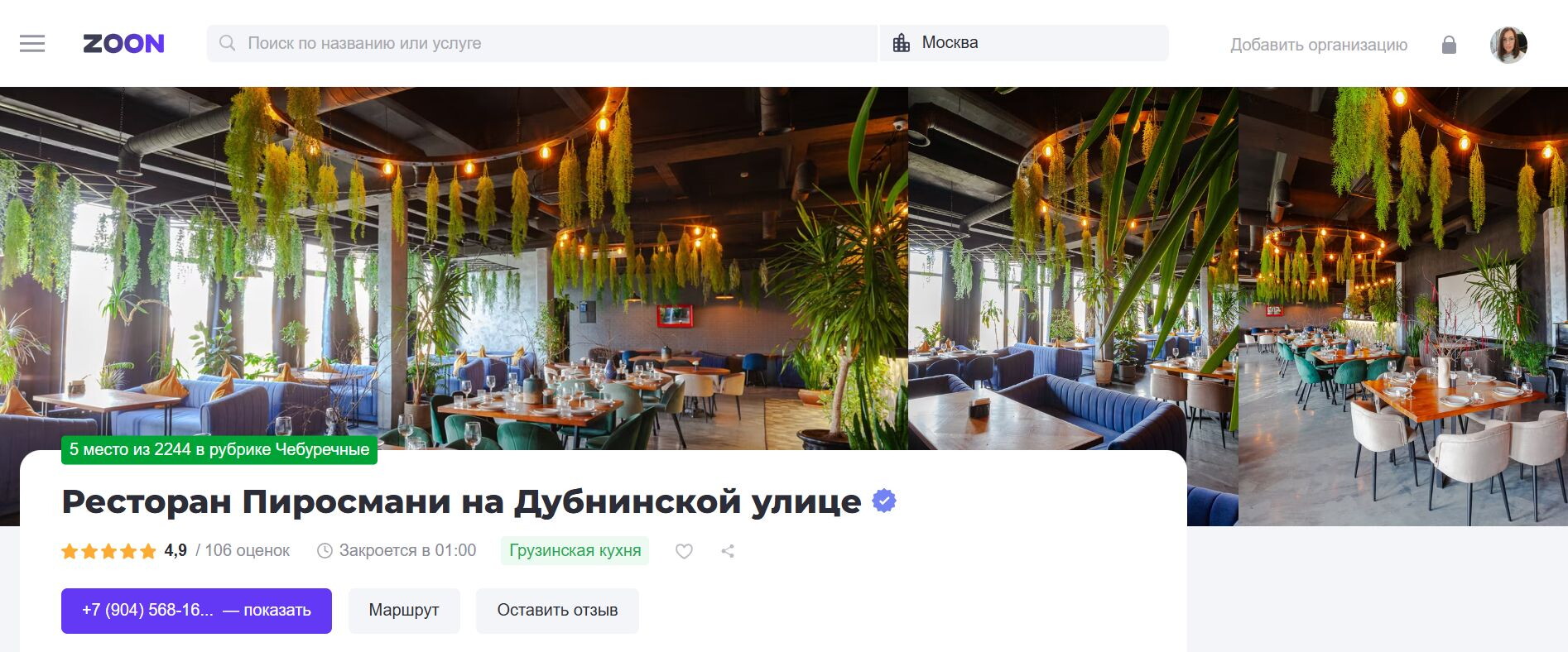The width and height of the screenshot is (1568, 652).
Task: Click the share icon
Action: pyautogui.click(x=728, y=551)
